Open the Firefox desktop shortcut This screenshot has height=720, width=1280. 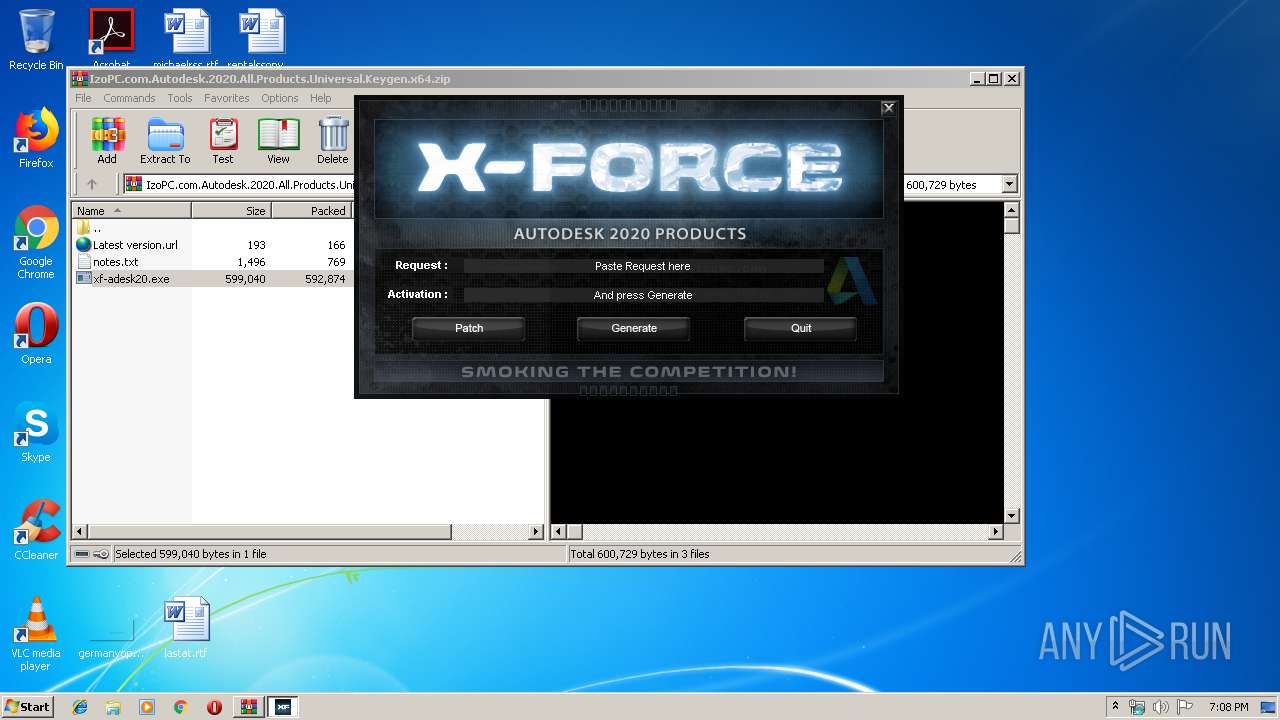coord(36,138)
